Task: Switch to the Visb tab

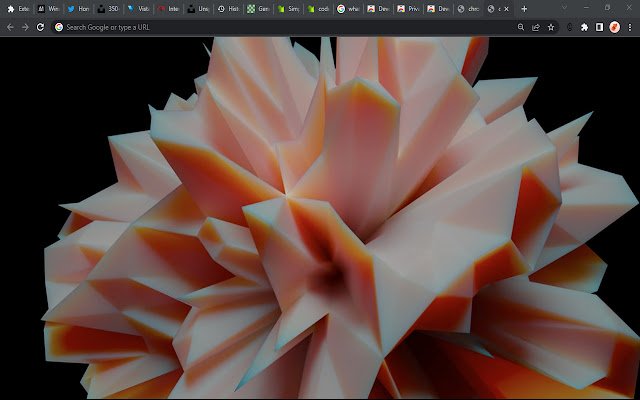Action: 139,9
